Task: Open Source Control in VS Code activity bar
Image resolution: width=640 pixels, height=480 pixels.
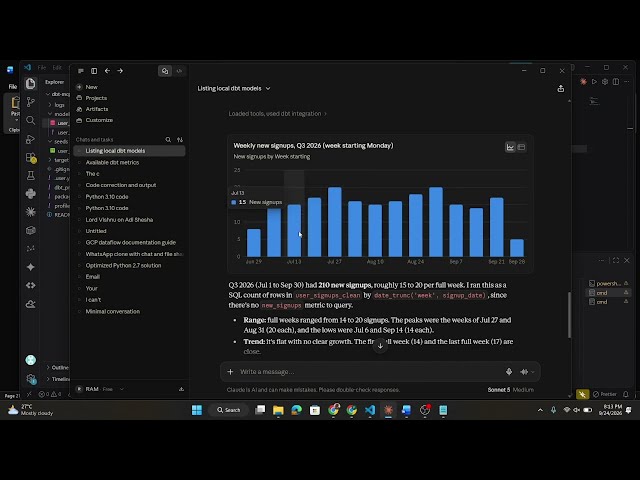Action: click(31, 102)
